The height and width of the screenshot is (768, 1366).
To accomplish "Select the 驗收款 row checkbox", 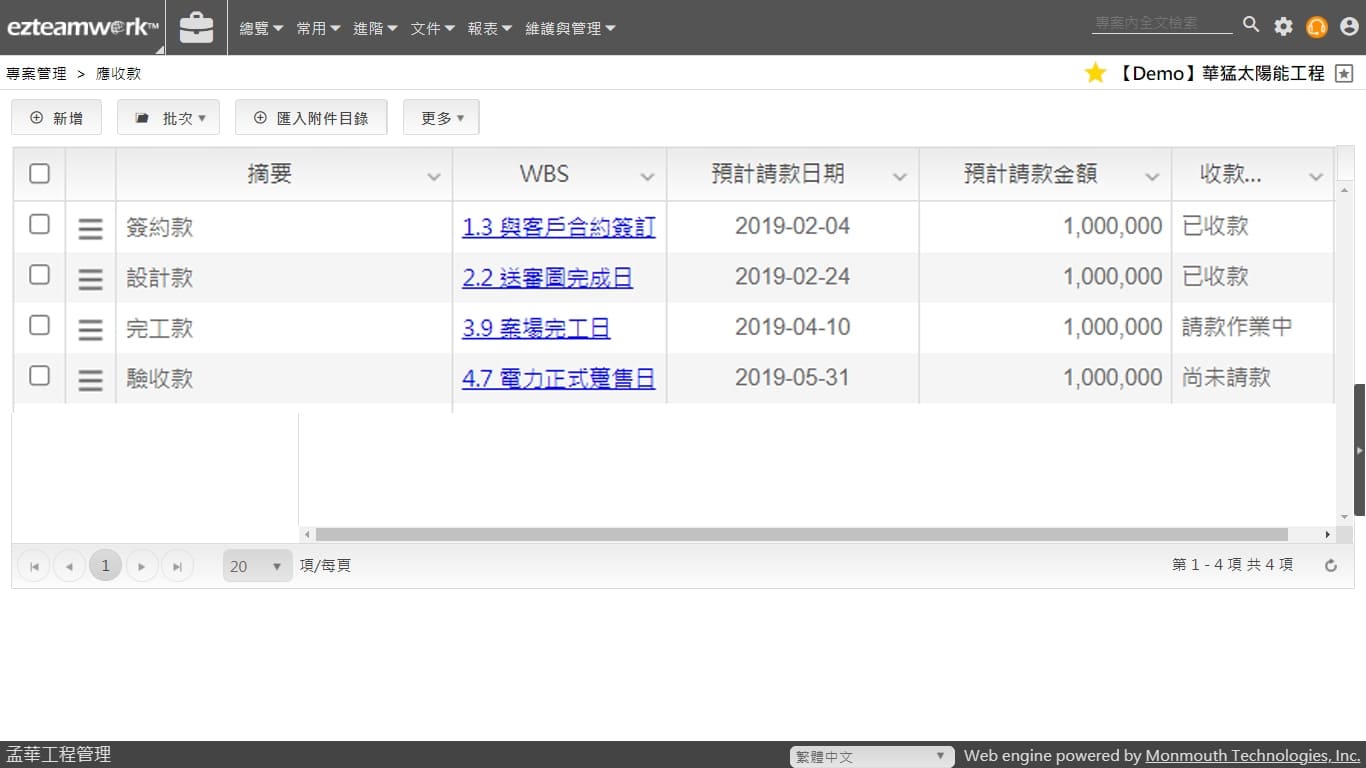I will [39, 376].
